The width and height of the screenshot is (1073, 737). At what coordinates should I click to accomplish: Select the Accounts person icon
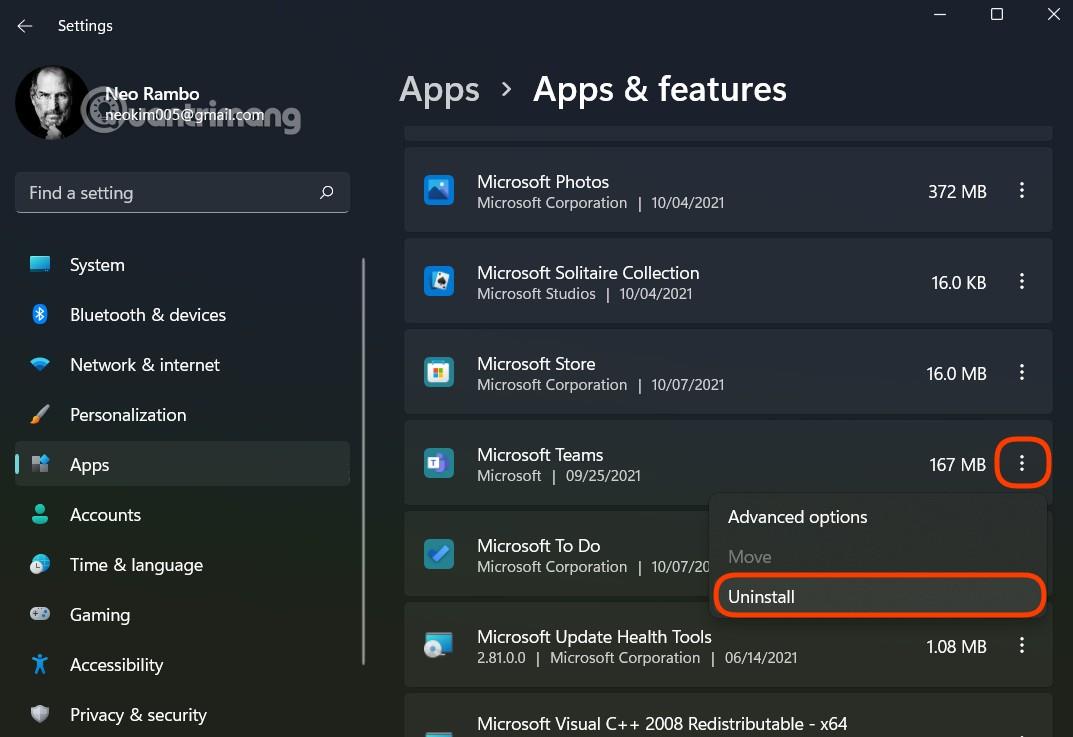[x=40, y=514]
